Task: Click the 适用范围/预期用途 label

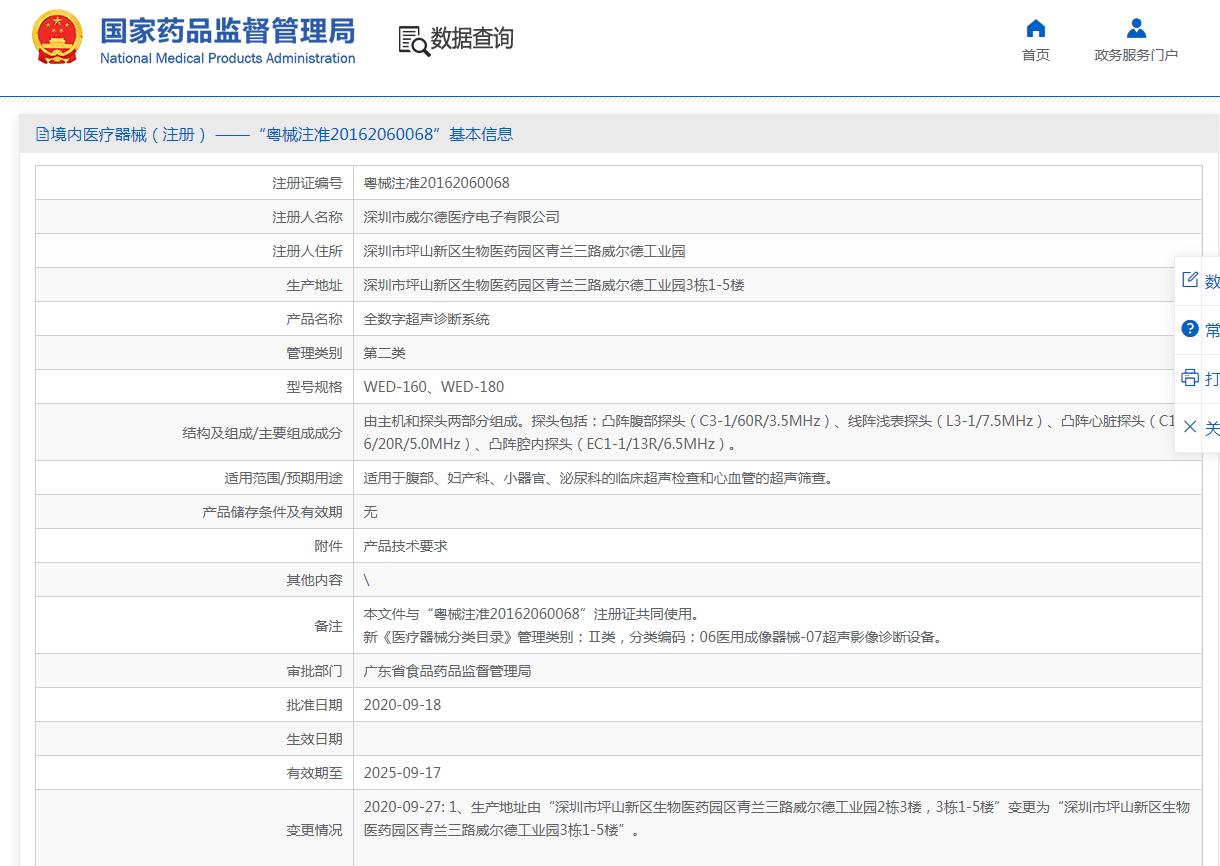Action: pos(283,478)
